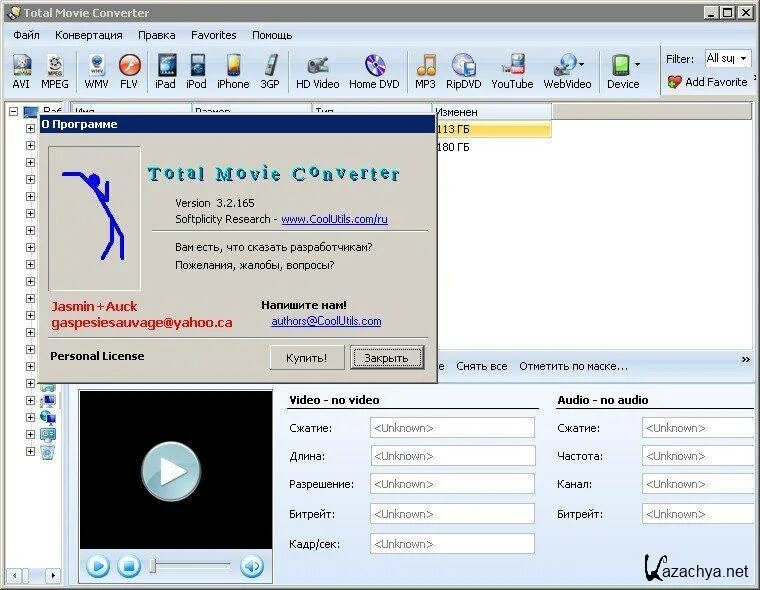
Task: Collapse the root folder tree node
Action: tap(14, 112)
